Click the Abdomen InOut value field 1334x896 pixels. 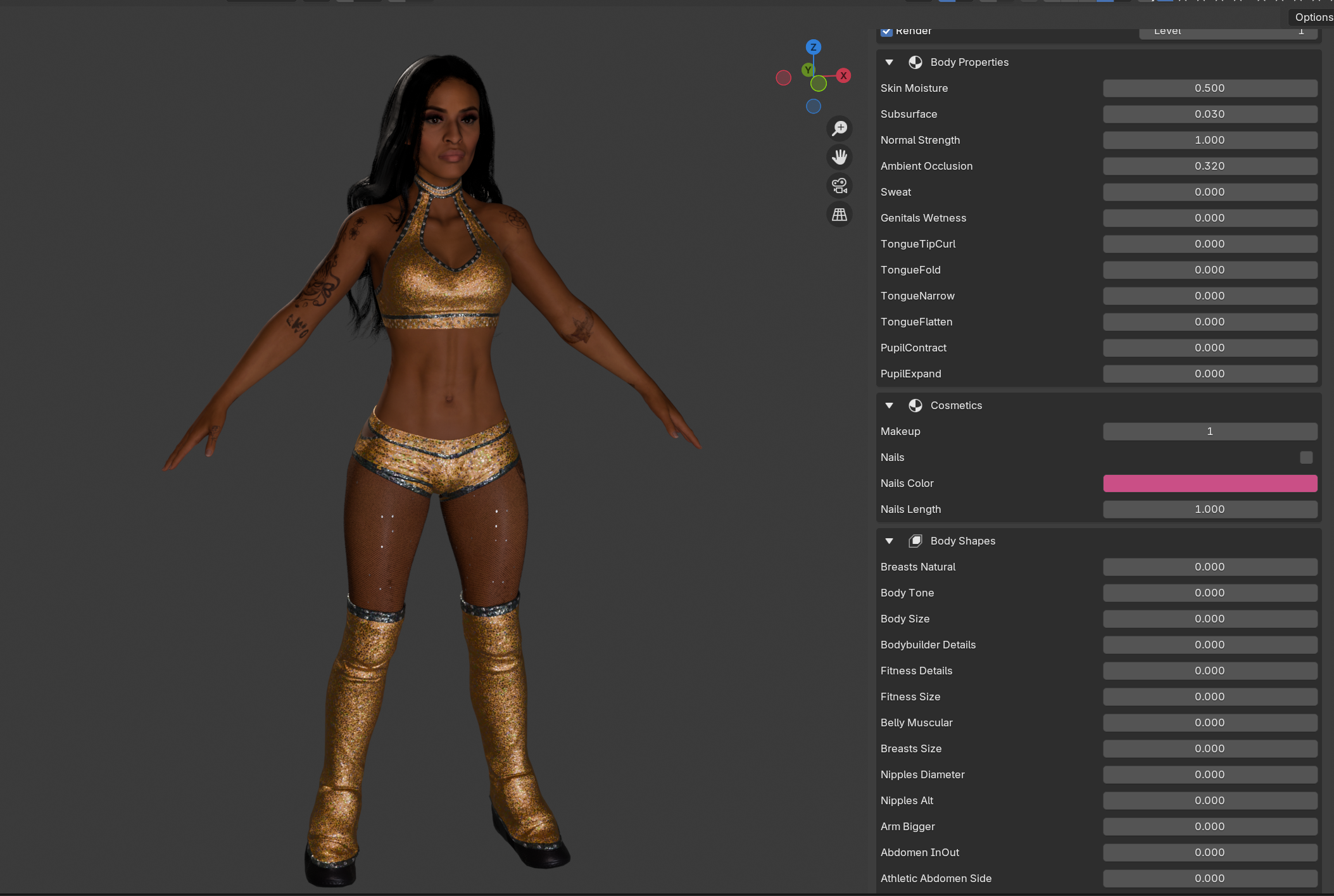(x=1210, y=852)
